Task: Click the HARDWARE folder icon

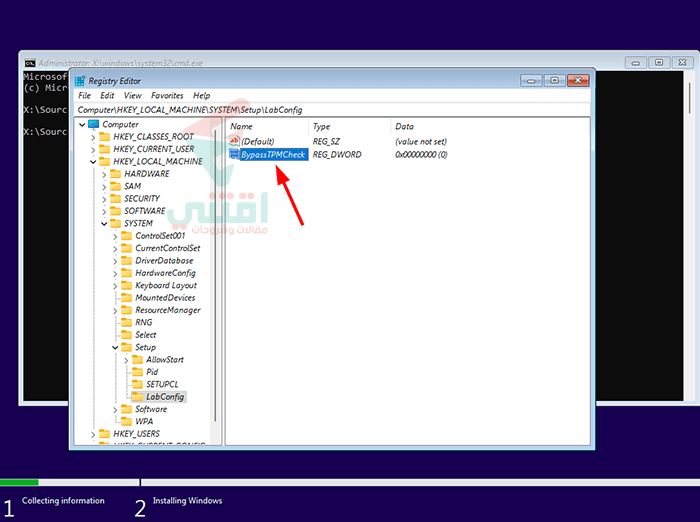Action: coord(116,173)
